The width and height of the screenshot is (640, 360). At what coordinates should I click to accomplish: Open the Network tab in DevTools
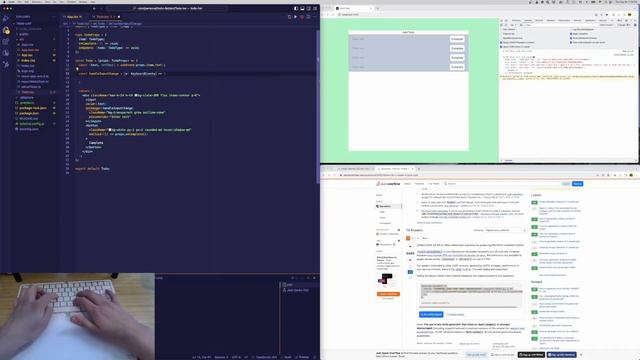tap(551, 20)
